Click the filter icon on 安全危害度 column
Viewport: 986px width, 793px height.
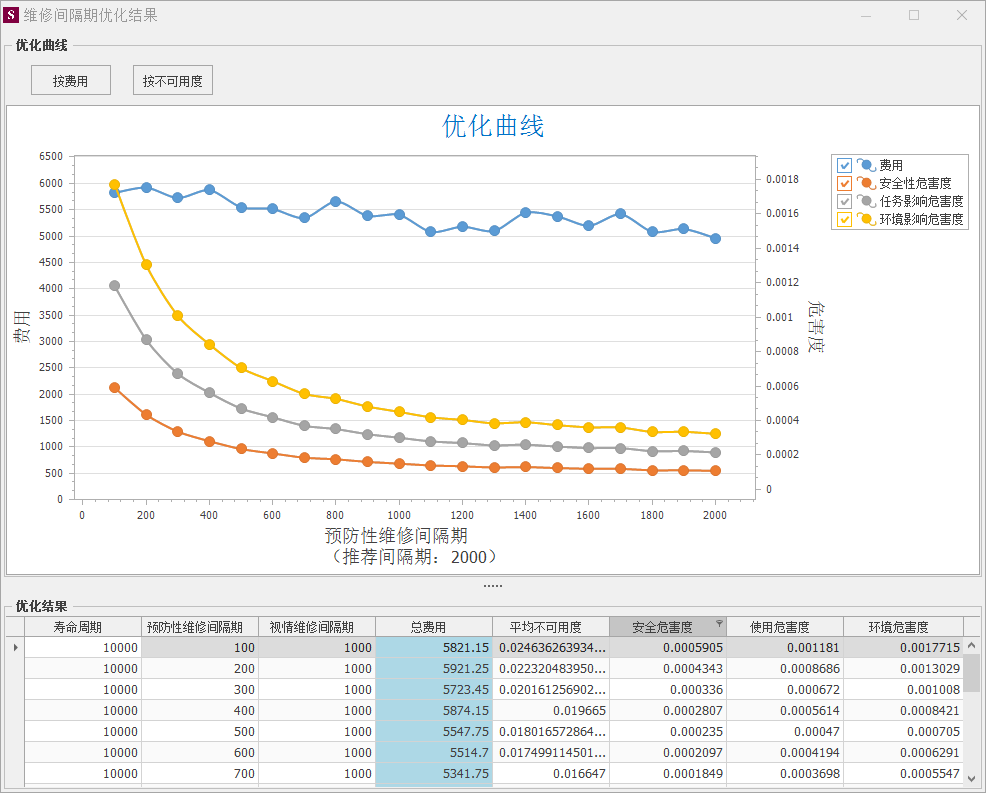719,623
